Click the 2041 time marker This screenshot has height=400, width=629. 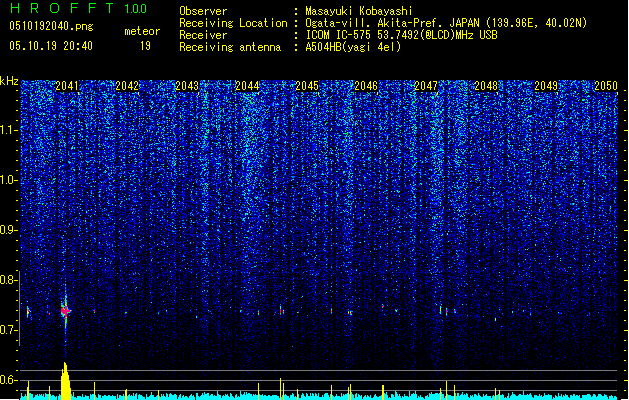67,86
